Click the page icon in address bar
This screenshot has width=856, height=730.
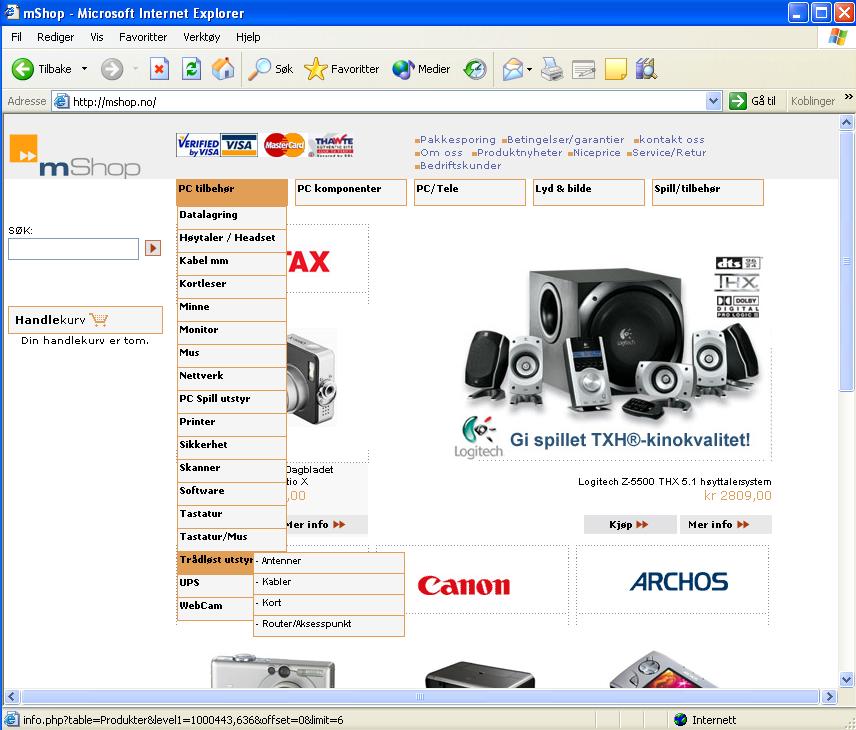tap(62, 102)
